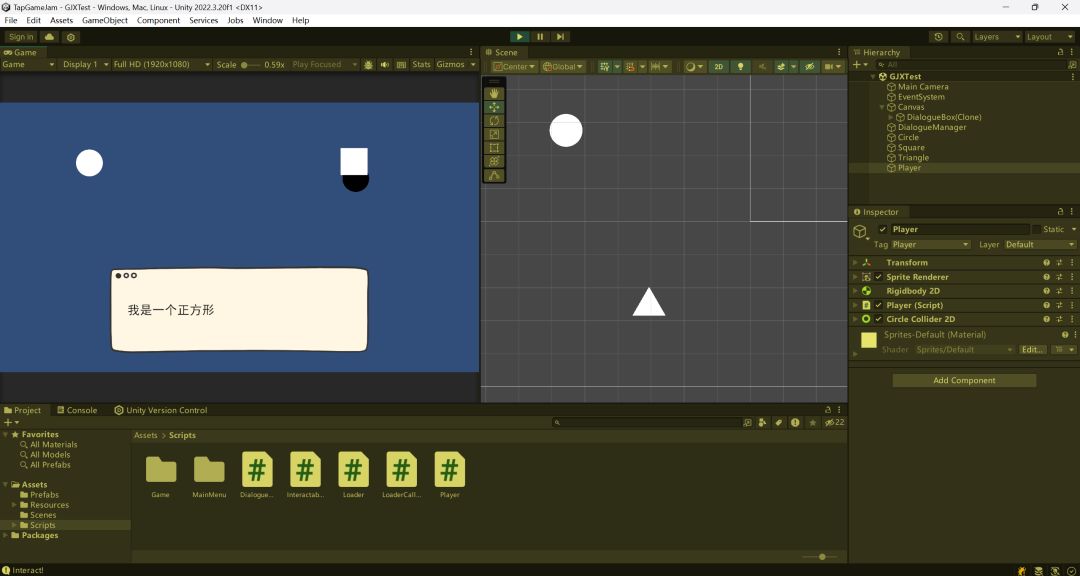Disable the Sprite Renderer component checkbox

coord(879,277)
